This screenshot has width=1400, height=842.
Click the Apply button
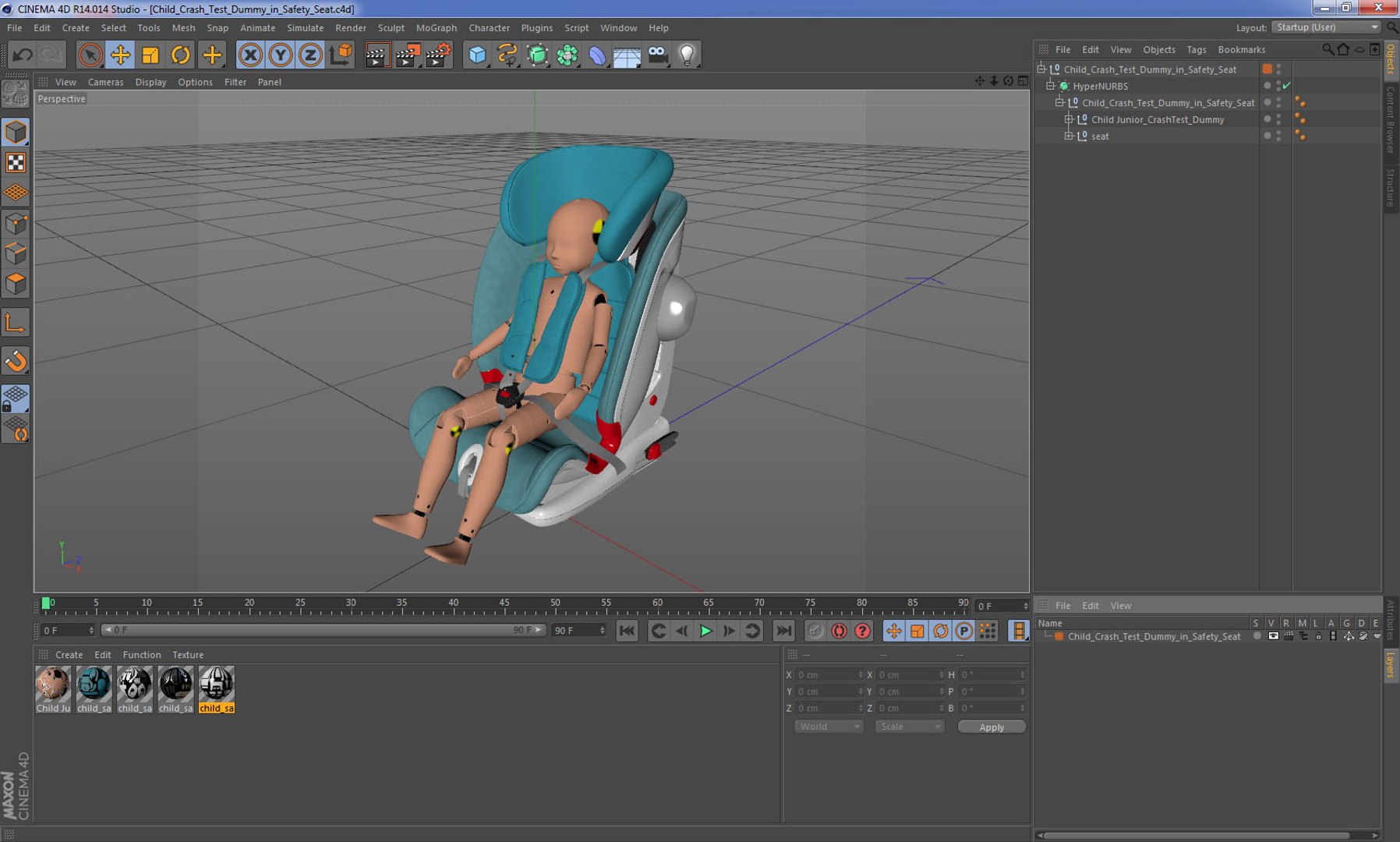[x=992, y=727]
